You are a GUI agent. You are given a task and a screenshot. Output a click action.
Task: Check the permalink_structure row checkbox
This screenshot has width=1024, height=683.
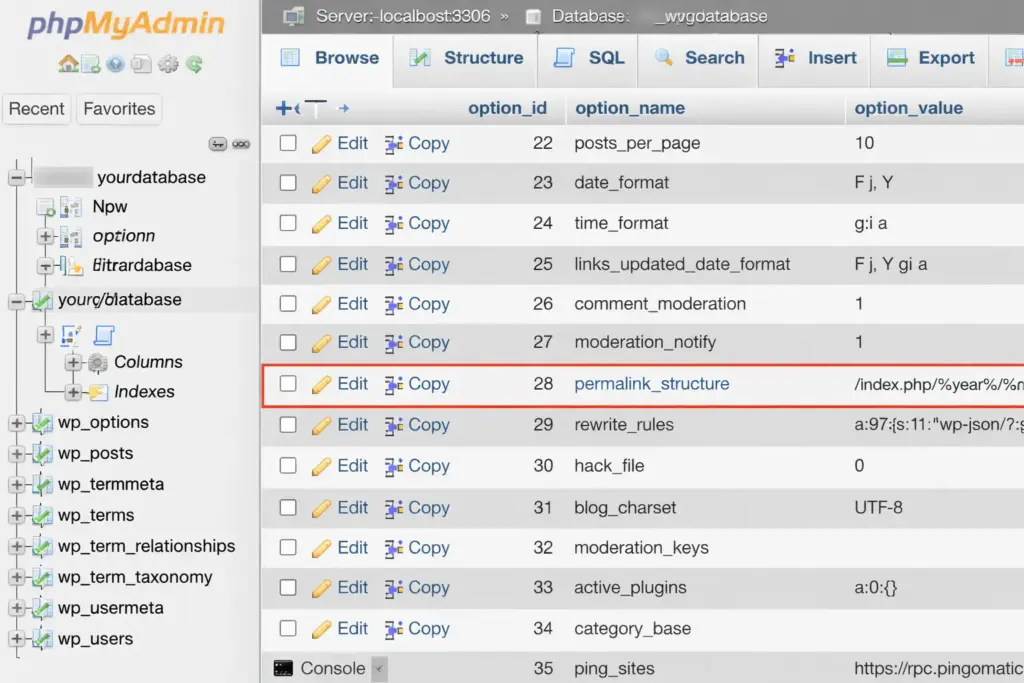288,384
